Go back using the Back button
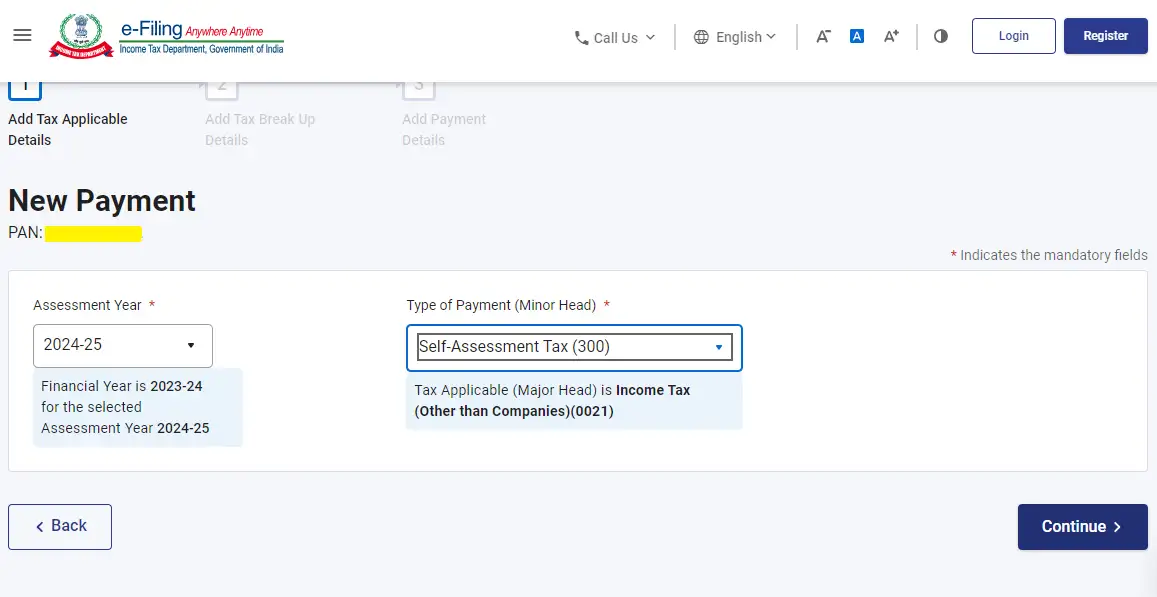 pos(59,526)
